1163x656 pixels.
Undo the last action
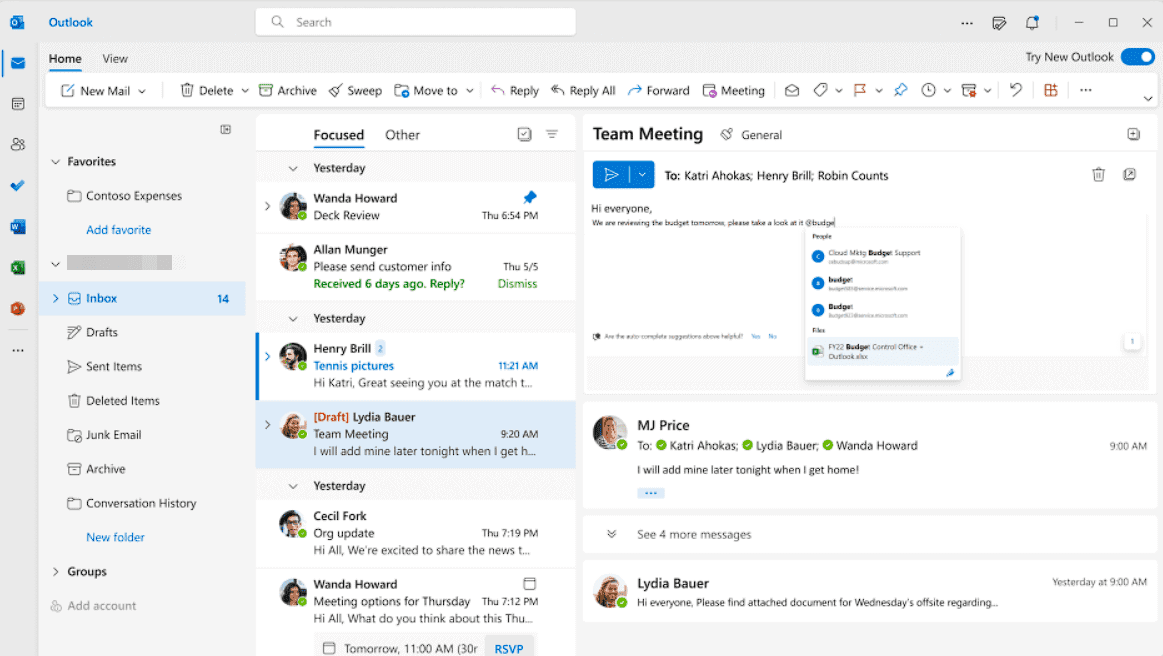pyautogui.click(x=1016, y=91)
